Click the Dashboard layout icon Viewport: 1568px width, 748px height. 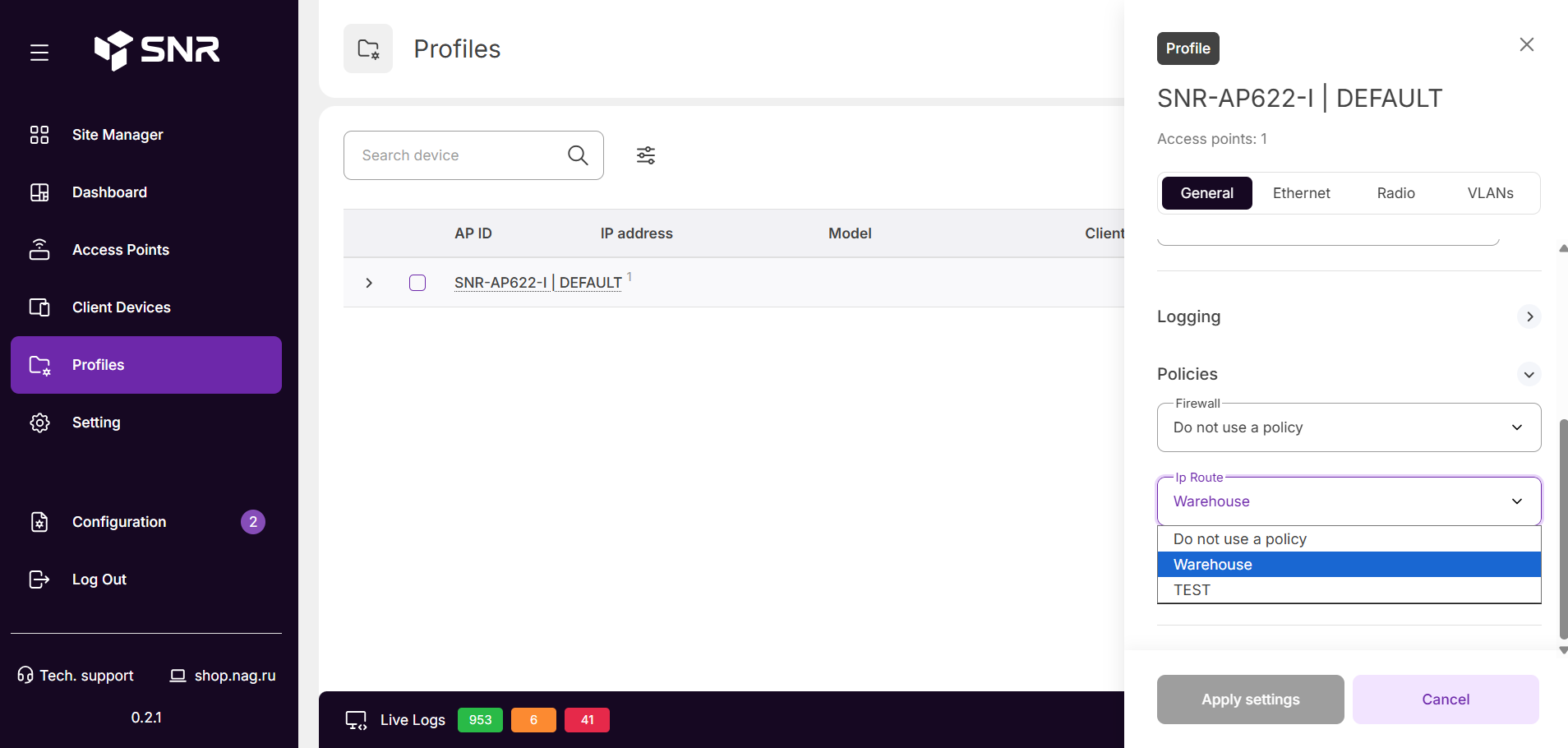pyautogui.click(x=39, y=192)
